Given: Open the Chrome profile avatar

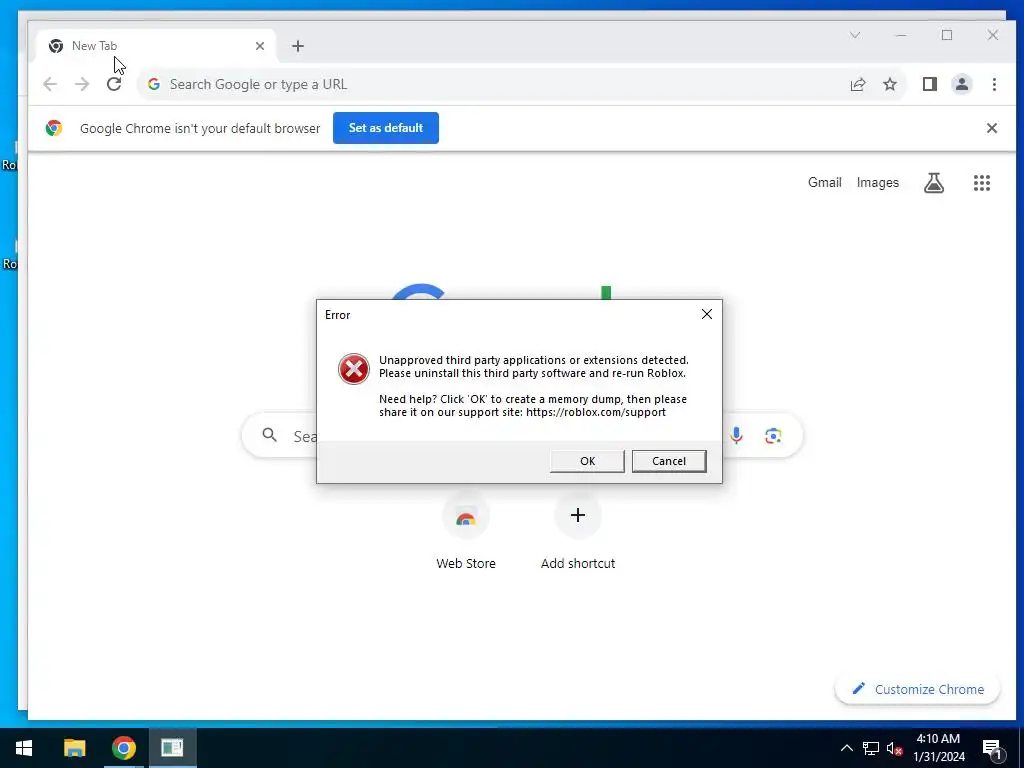Looking at the screenshot, I should click(962, 84).
